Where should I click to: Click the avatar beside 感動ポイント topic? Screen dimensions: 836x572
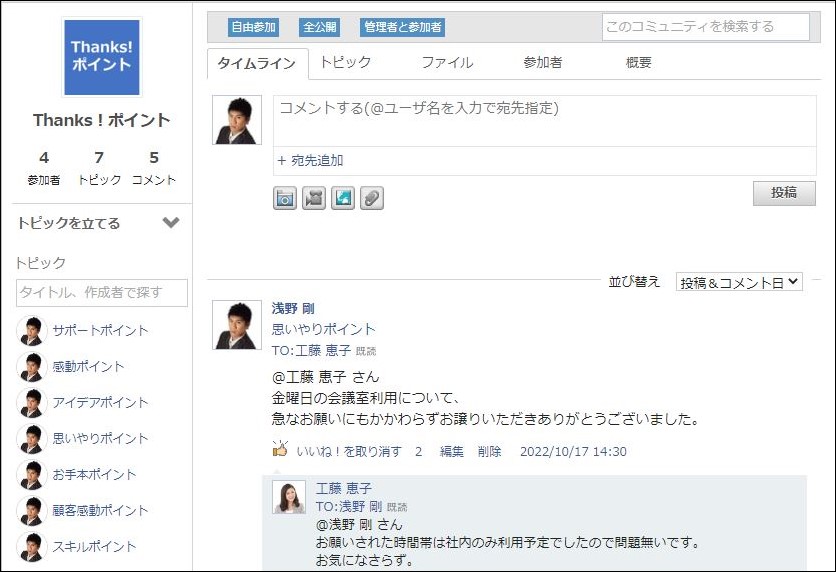pos(31,367)
